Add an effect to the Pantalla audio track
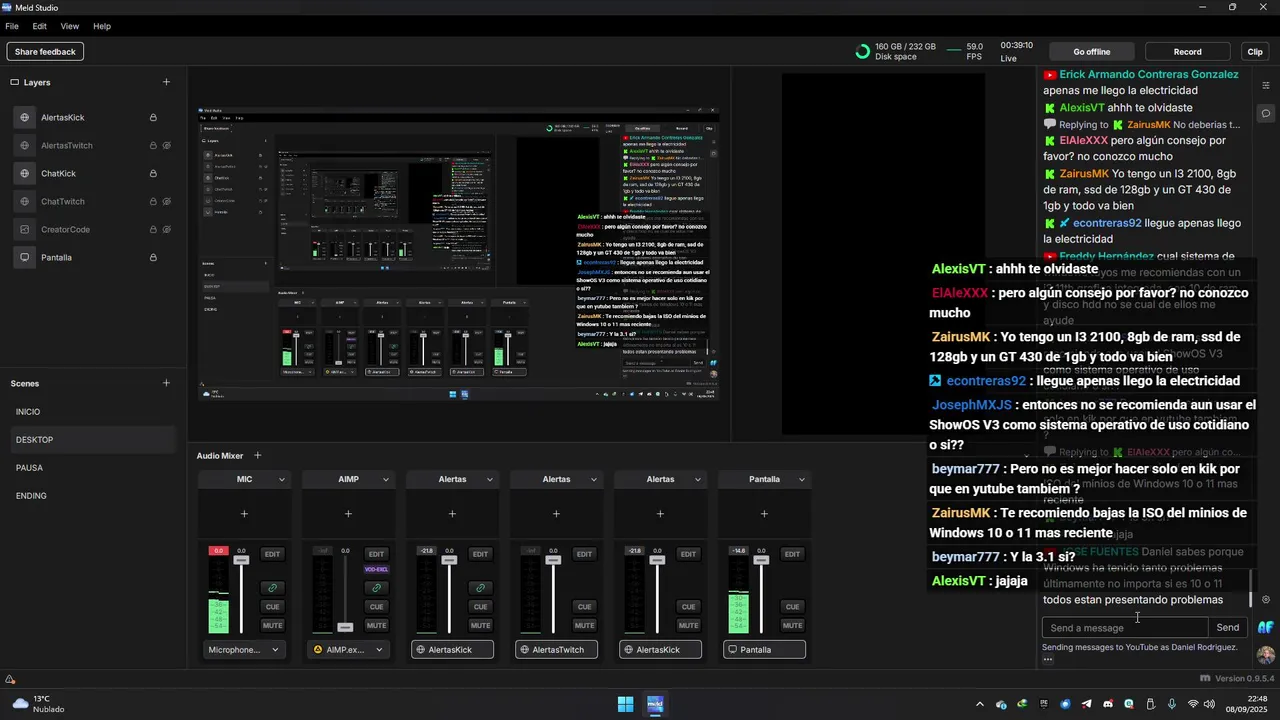 tap(764, 514)
